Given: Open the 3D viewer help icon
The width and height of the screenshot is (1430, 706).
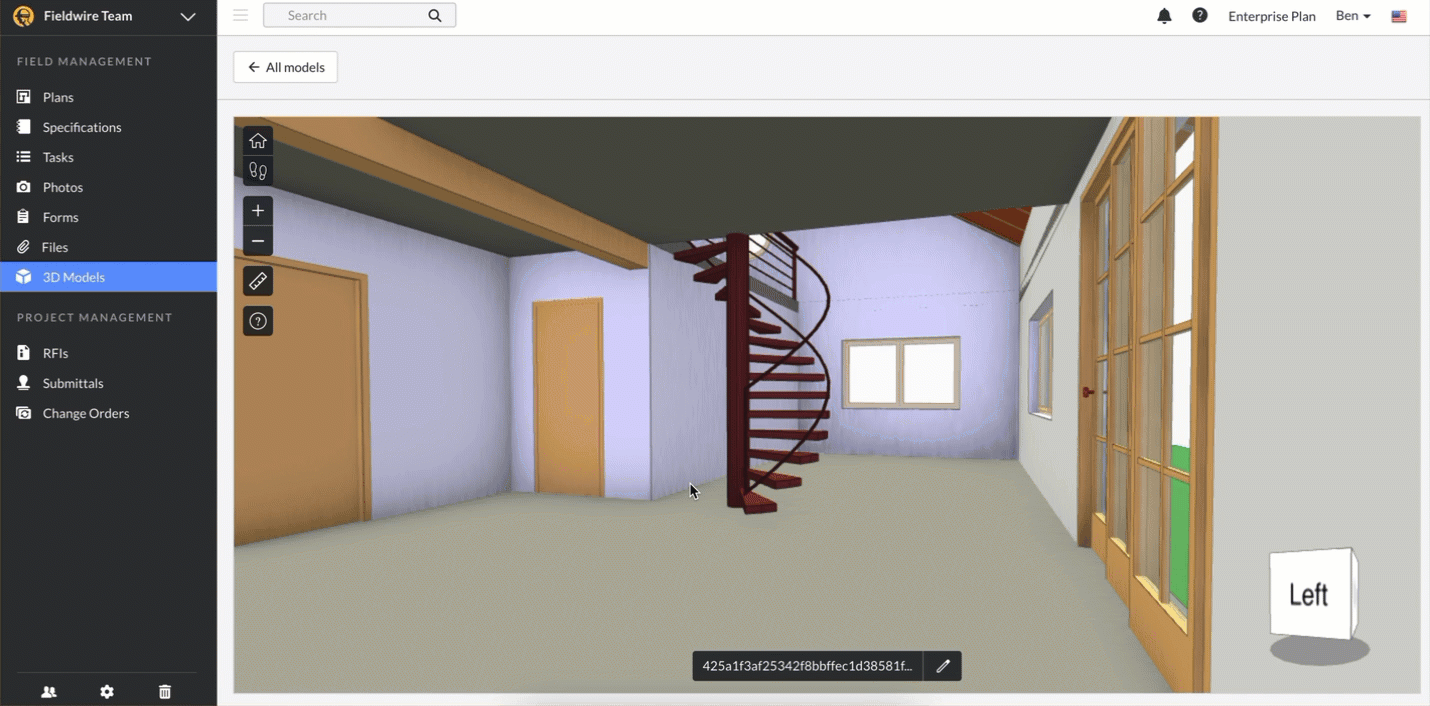Looking at the screenshot, I should [258, 321].
